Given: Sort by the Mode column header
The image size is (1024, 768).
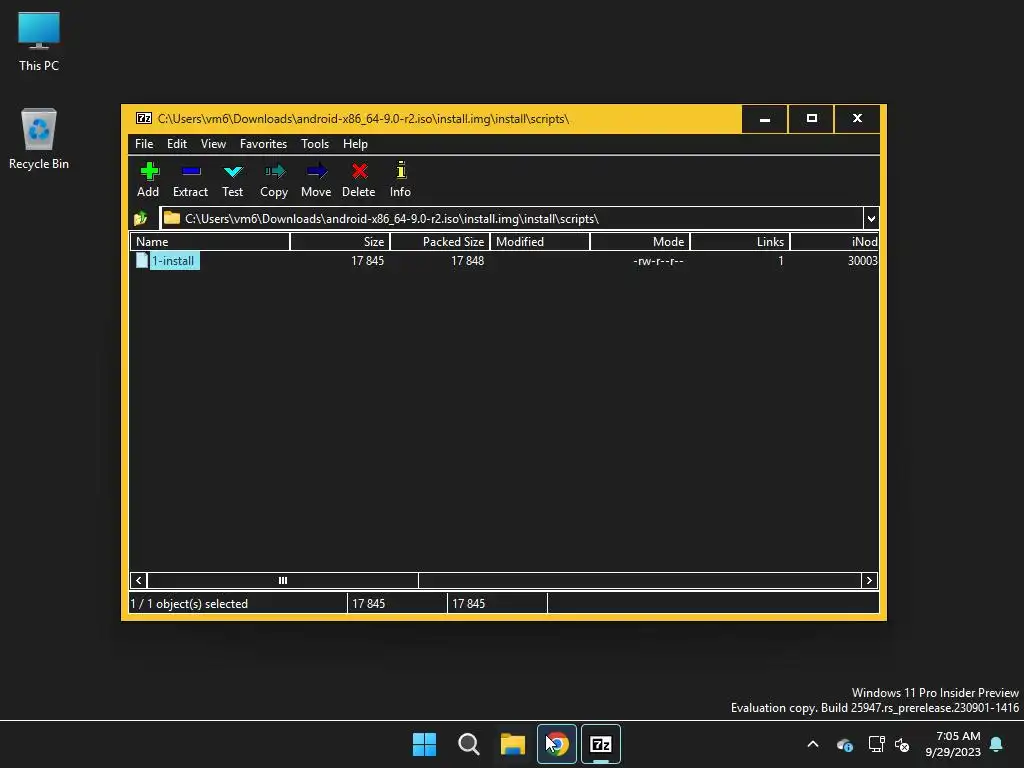Looking at the screenshot, I should tap(640, 242).
